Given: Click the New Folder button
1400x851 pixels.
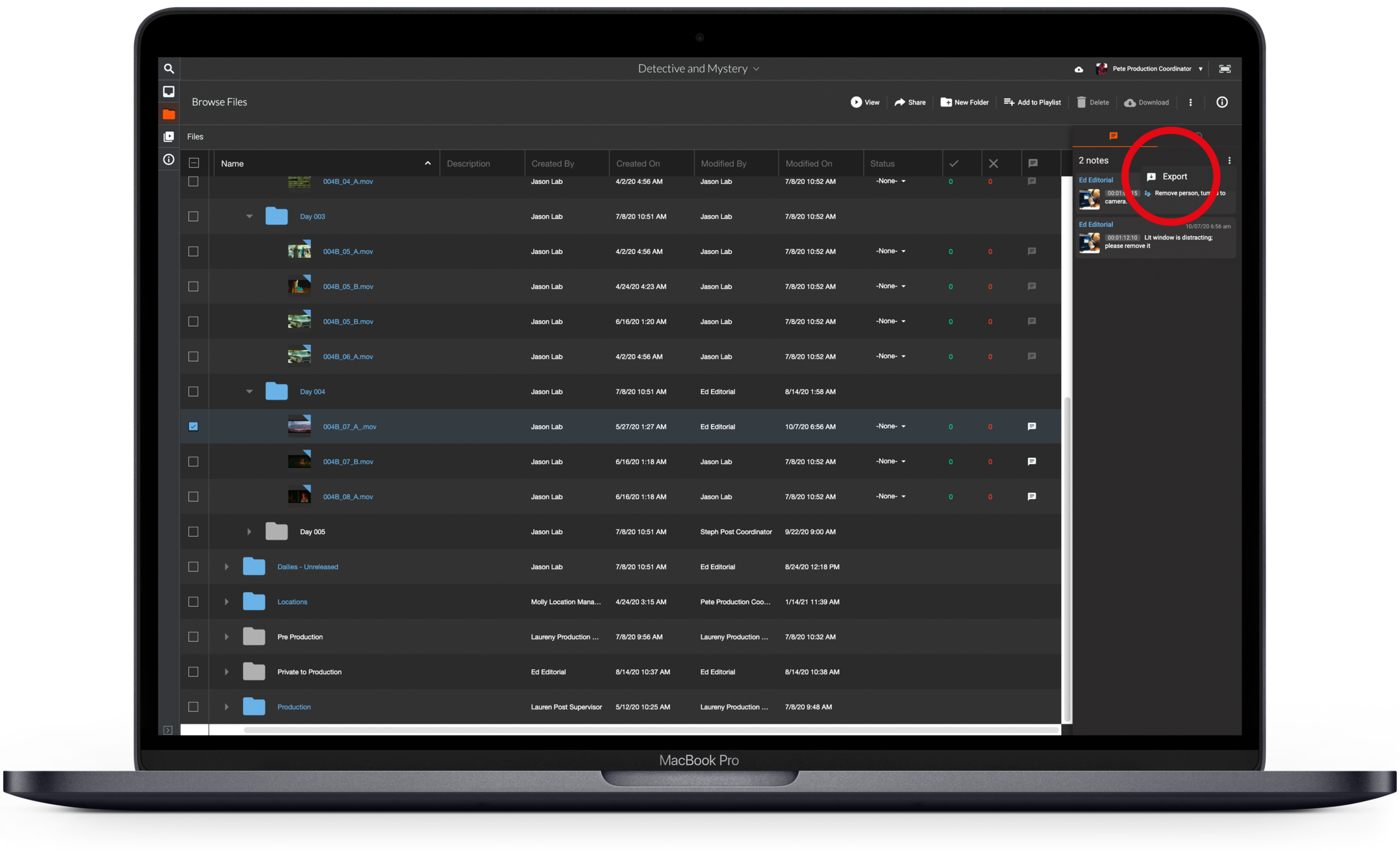Looking at the screenshot, I should coord(965,102).
